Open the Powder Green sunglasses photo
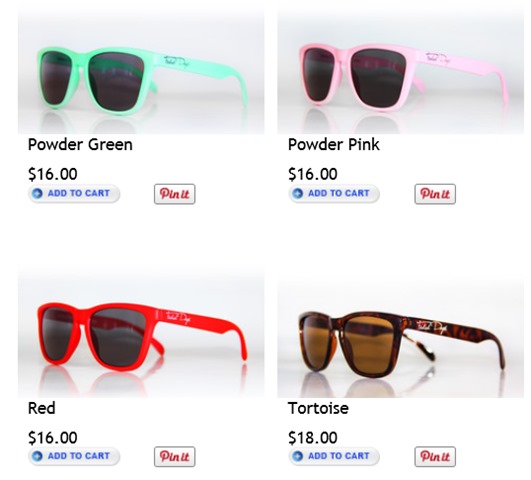This screenshot has height=480, width=531. point(141,71)
